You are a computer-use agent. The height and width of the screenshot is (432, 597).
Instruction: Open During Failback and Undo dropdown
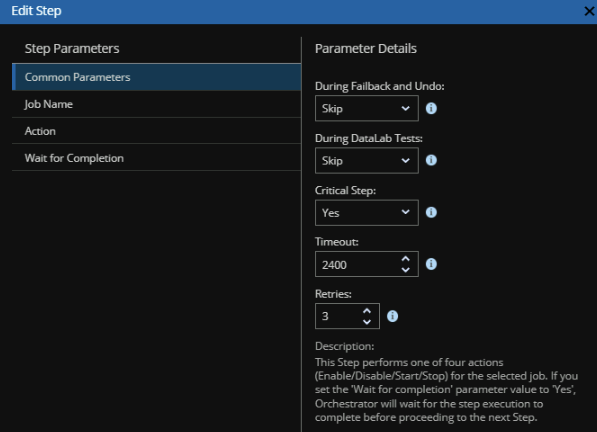click(x=367, y=108)
